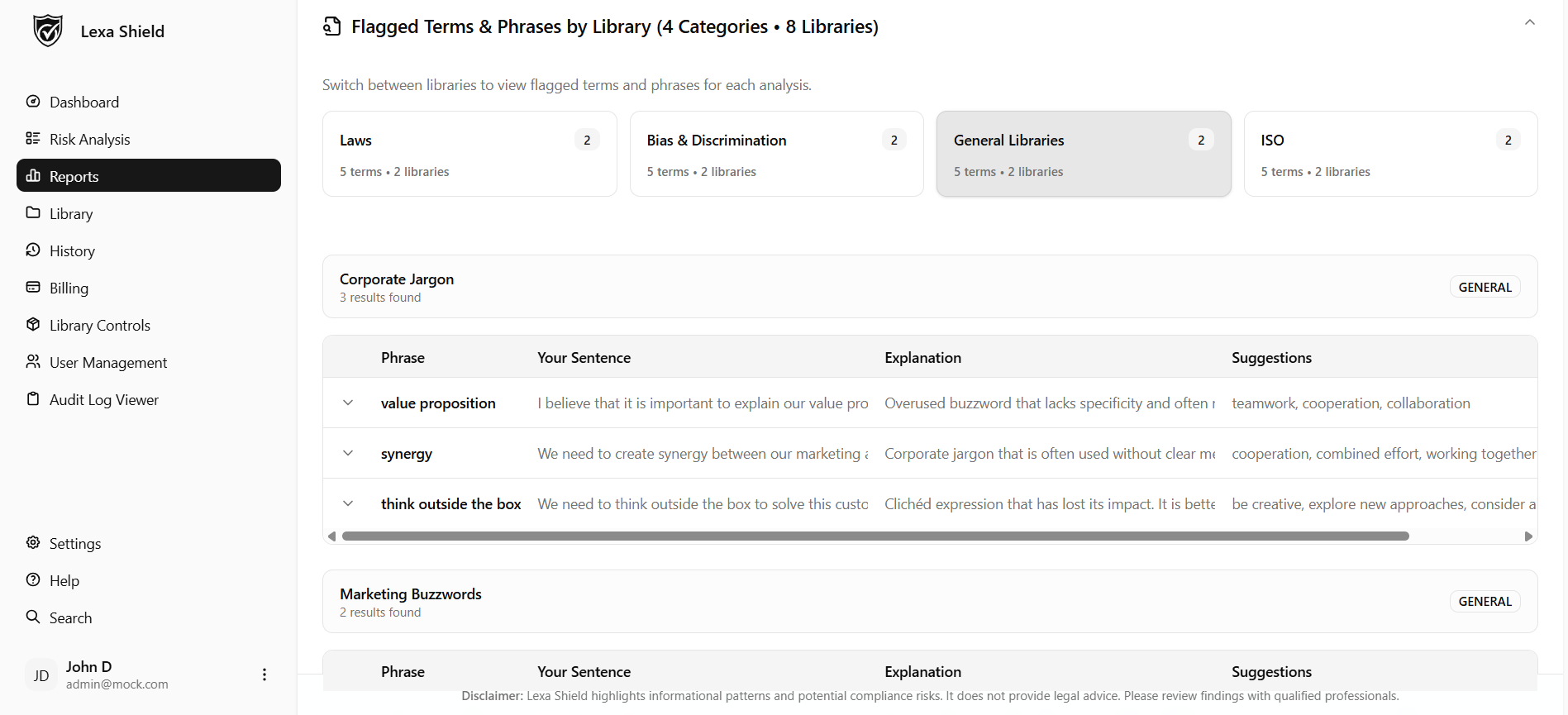
Task: Go to Risk Analysis page
Action: [149, 139]
